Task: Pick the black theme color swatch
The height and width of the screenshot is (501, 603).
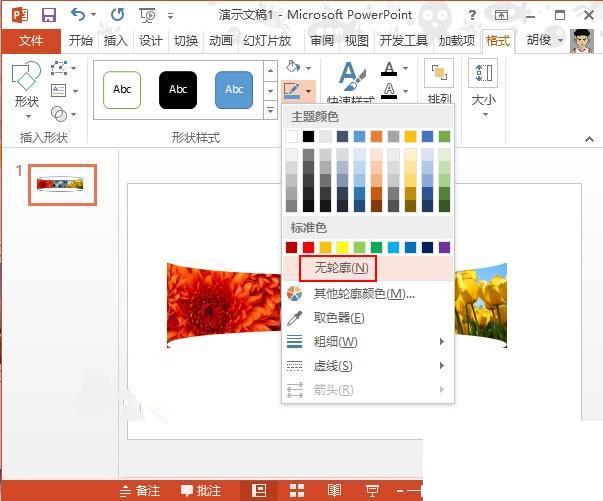Action: (308, 136)
